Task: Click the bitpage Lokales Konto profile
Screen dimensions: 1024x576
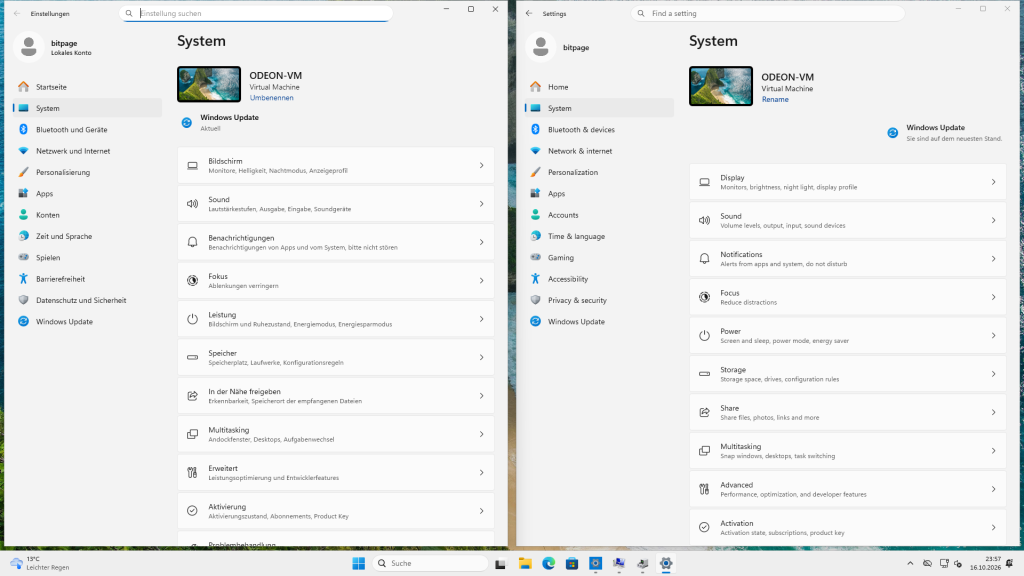Action: click(x=55, y=47)
